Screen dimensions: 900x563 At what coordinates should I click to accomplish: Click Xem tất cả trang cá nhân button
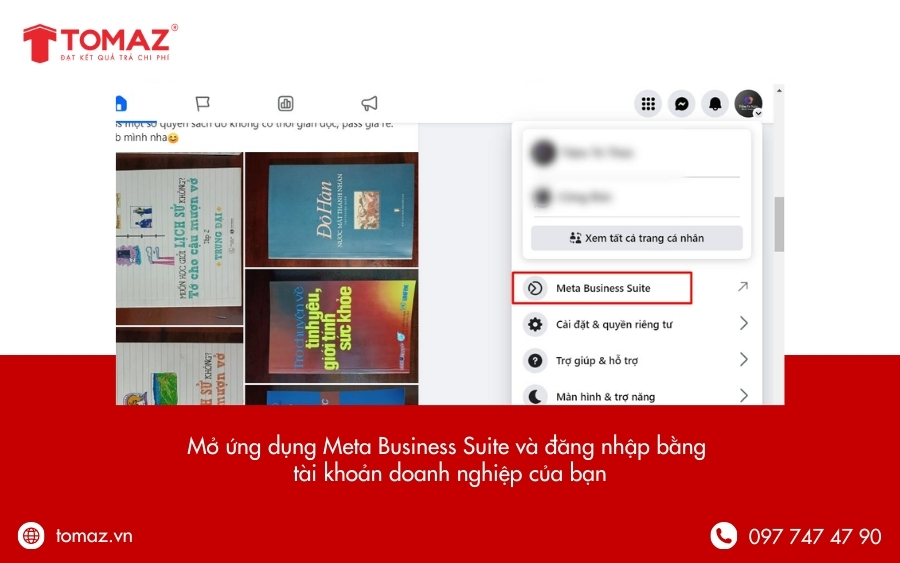point(637,238)
